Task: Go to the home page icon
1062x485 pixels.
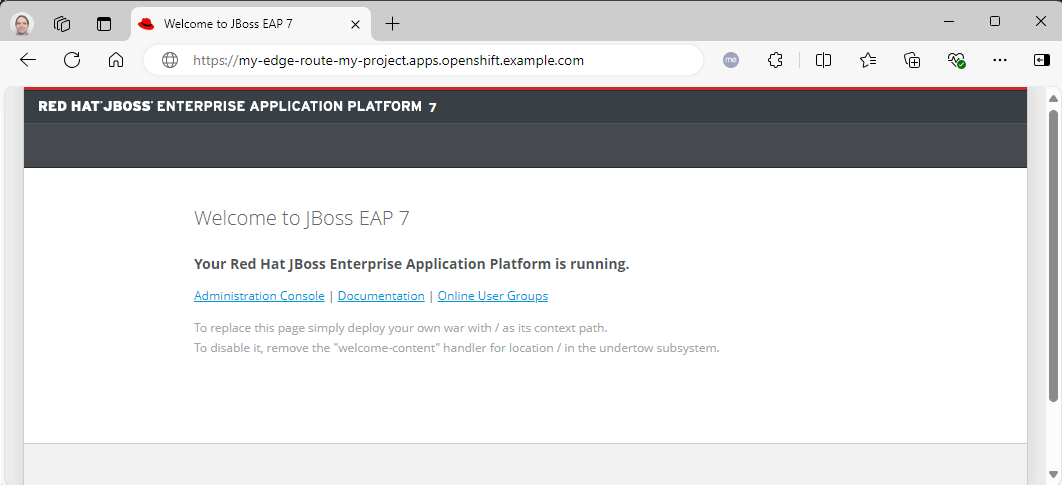Action: [116, 60]
